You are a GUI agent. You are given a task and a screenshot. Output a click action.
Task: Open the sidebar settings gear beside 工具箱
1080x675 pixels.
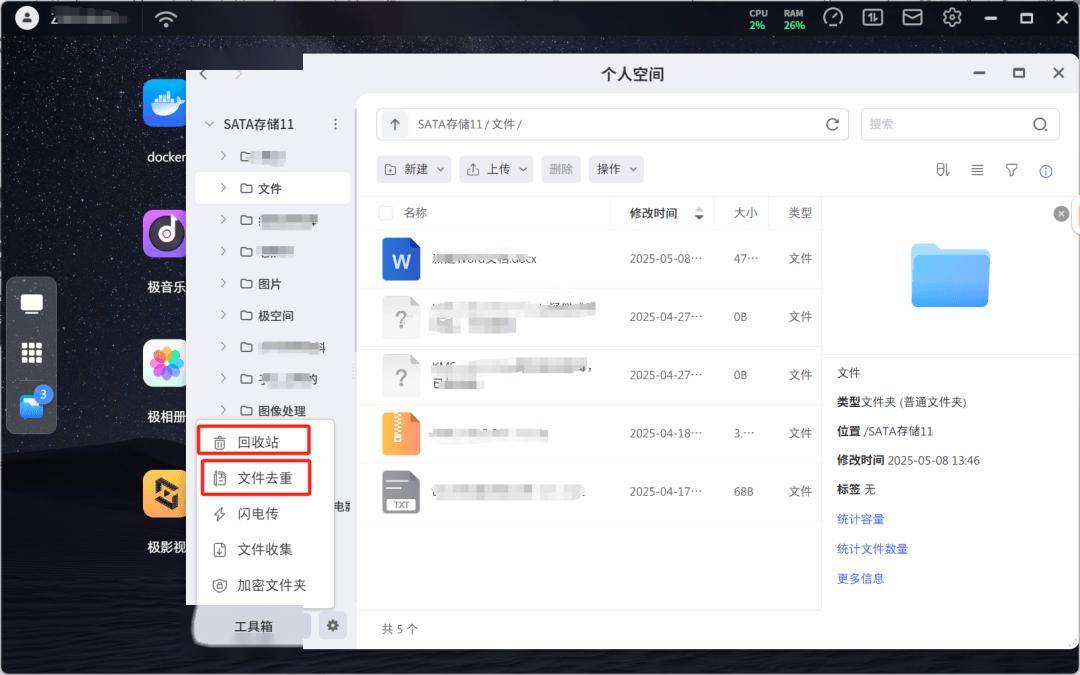(x=333, y=625)
